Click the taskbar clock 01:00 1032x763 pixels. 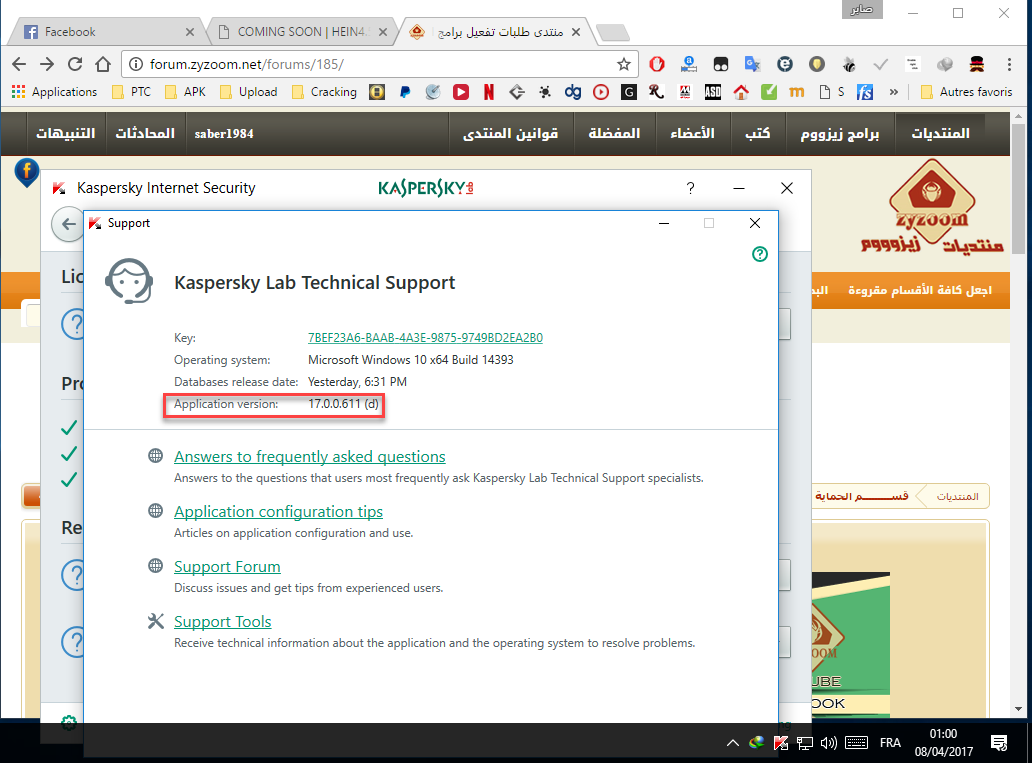pyautogui.click(x=943, y=743)
